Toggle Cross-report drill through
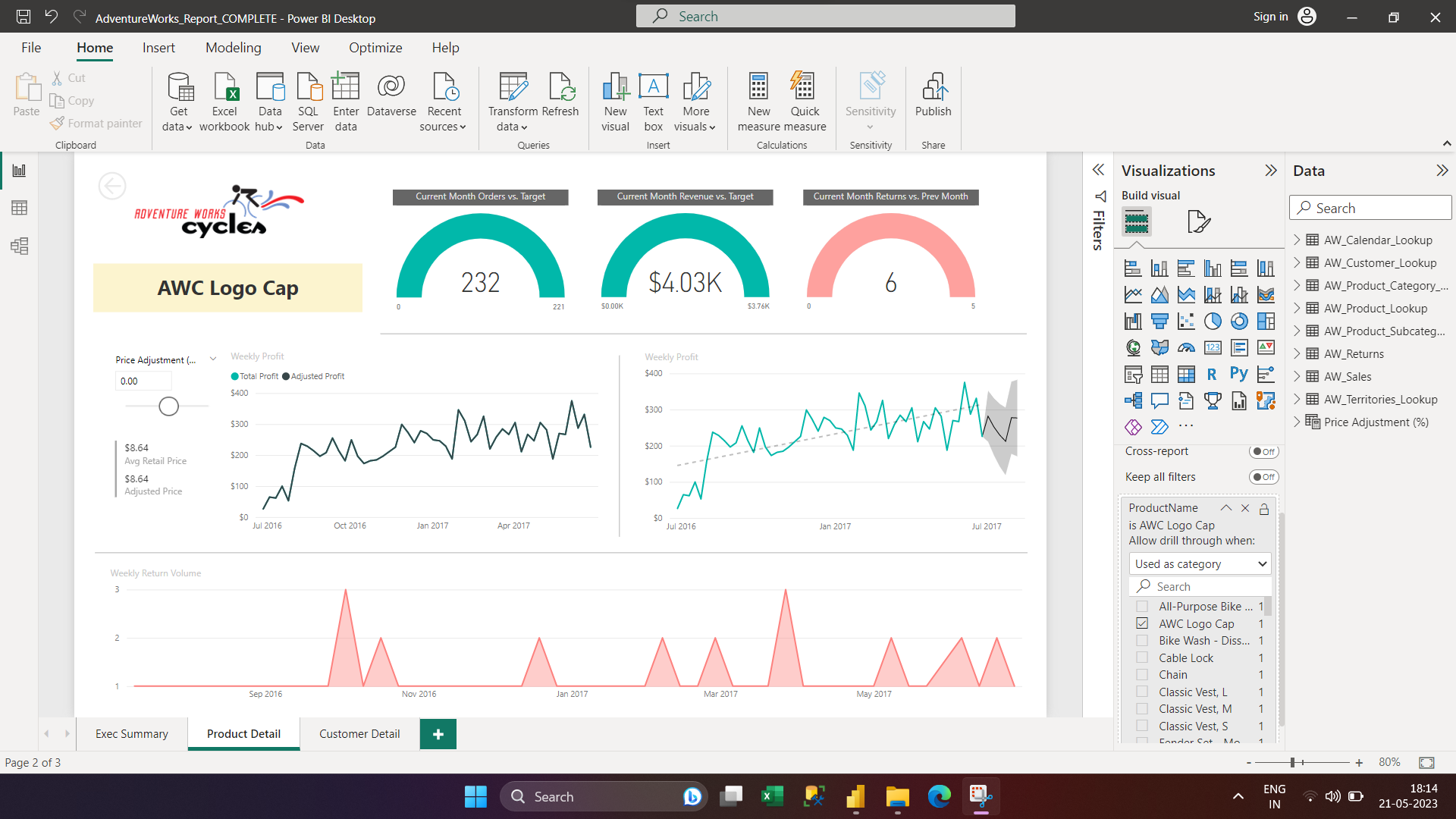Image resolution: width=1456 pixels, height=819 pixels. (x=1263, y=452)
